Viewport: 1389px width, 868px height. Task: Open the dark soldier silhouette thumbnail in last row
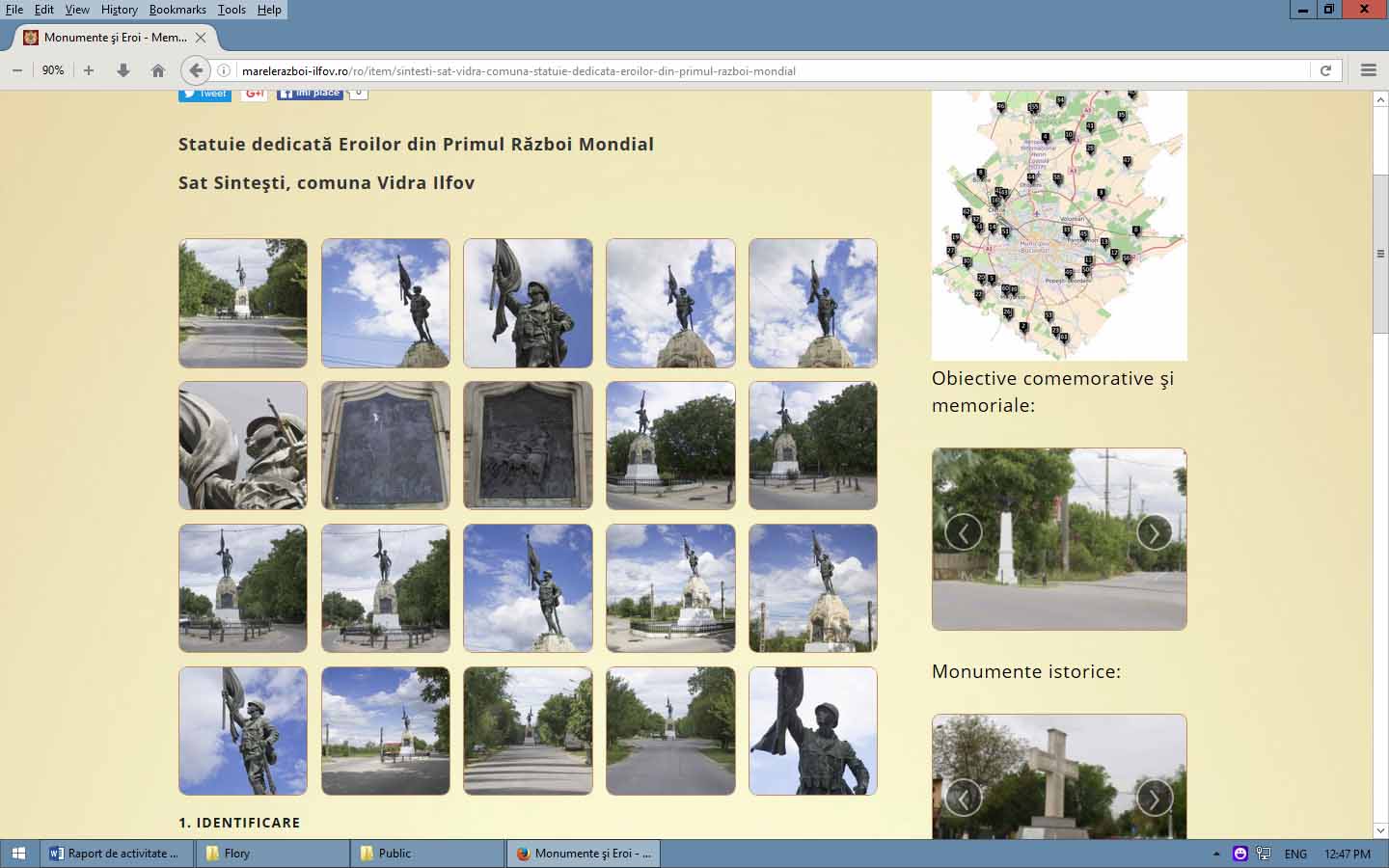813,731
